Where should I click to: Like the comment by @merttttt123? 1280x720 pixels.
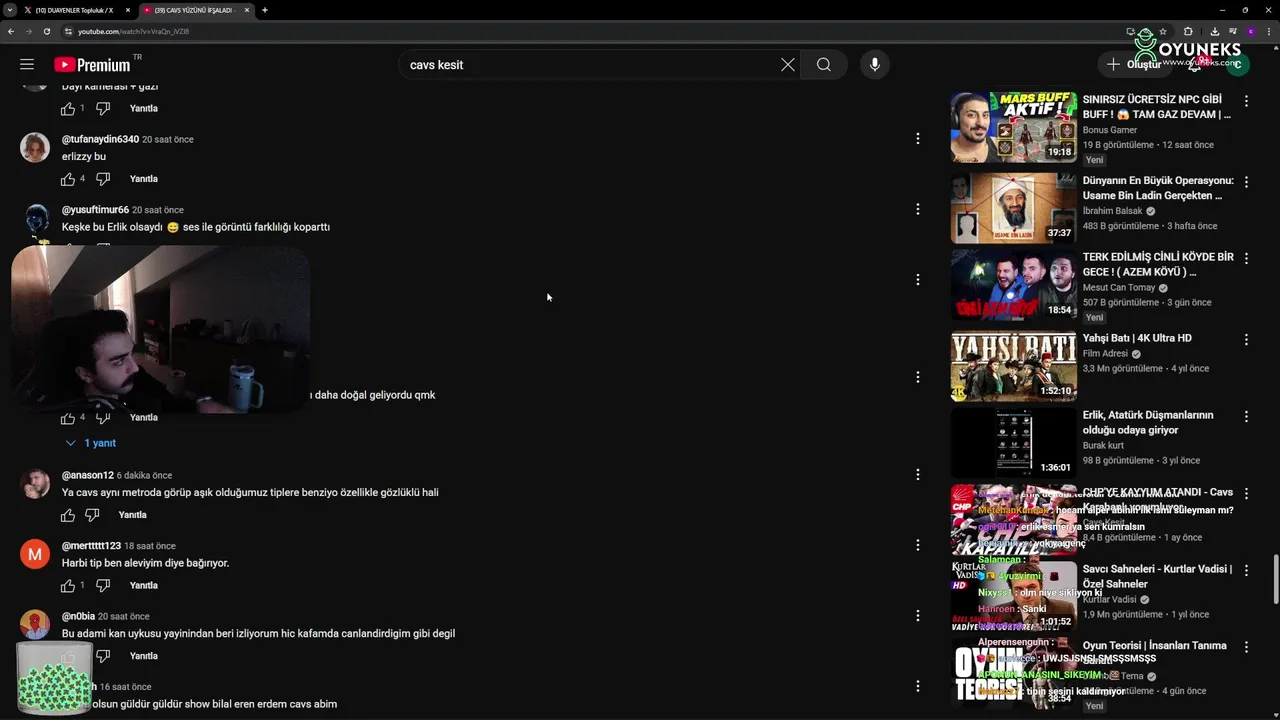tap(68, 586)
